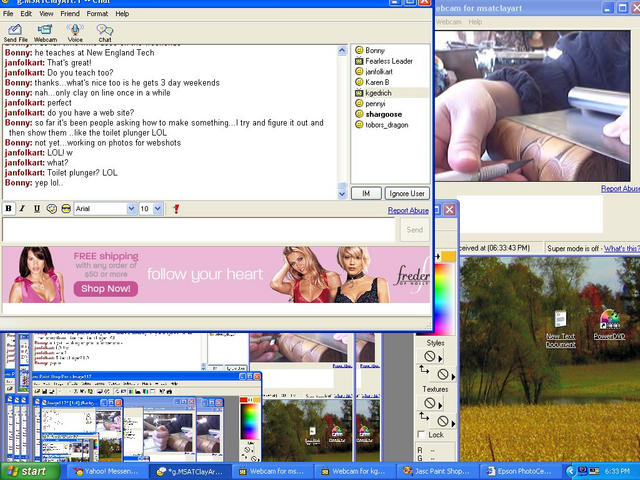Enable Voice chat via toolbar icon

click(x=75, y=33)
